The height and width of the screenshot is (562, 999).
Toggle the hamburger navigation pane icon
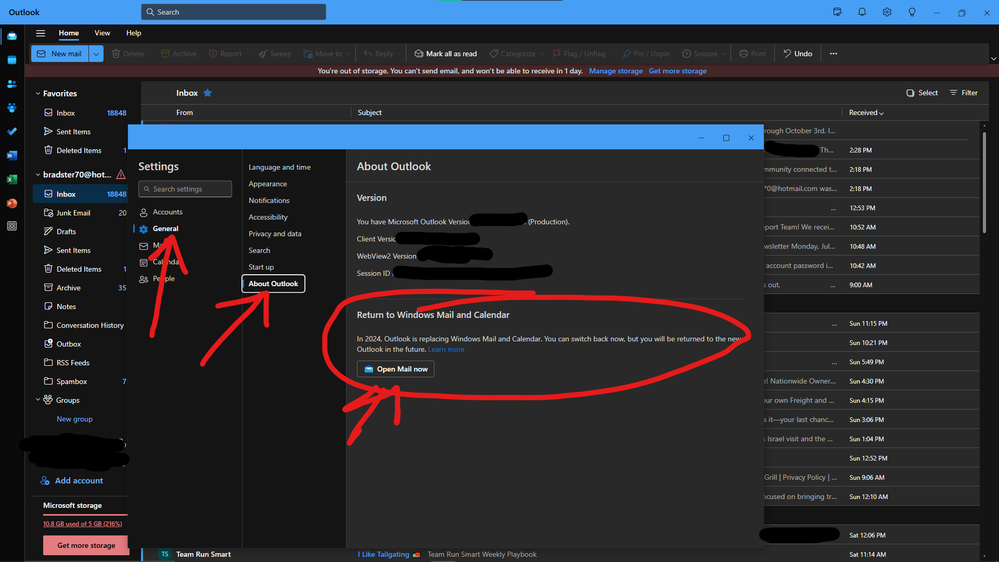pyautogui.click(x=40, y=33)
